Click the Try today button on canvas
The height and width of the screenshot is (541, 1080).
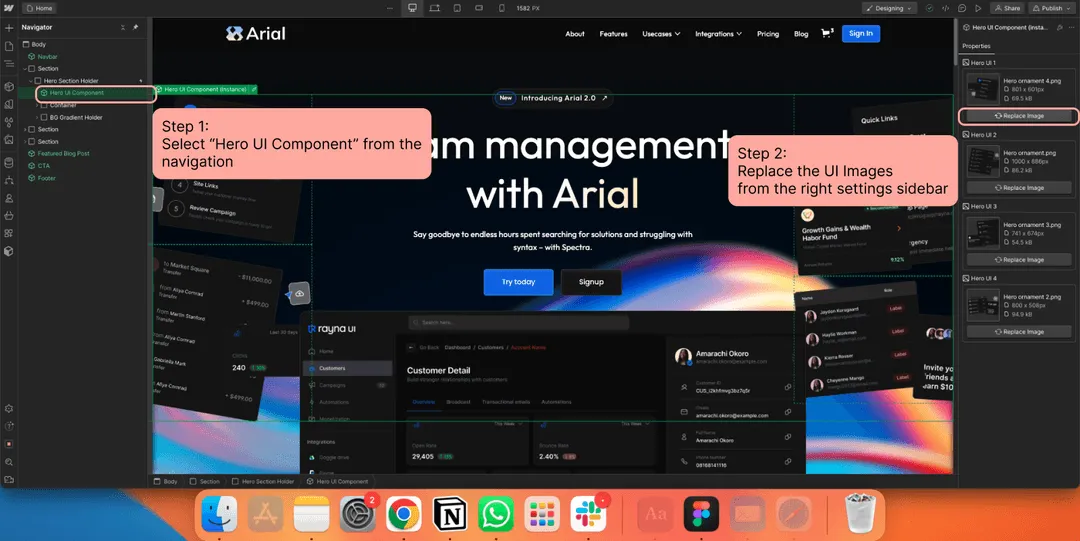pyautogui.click(x=519, y=282)
